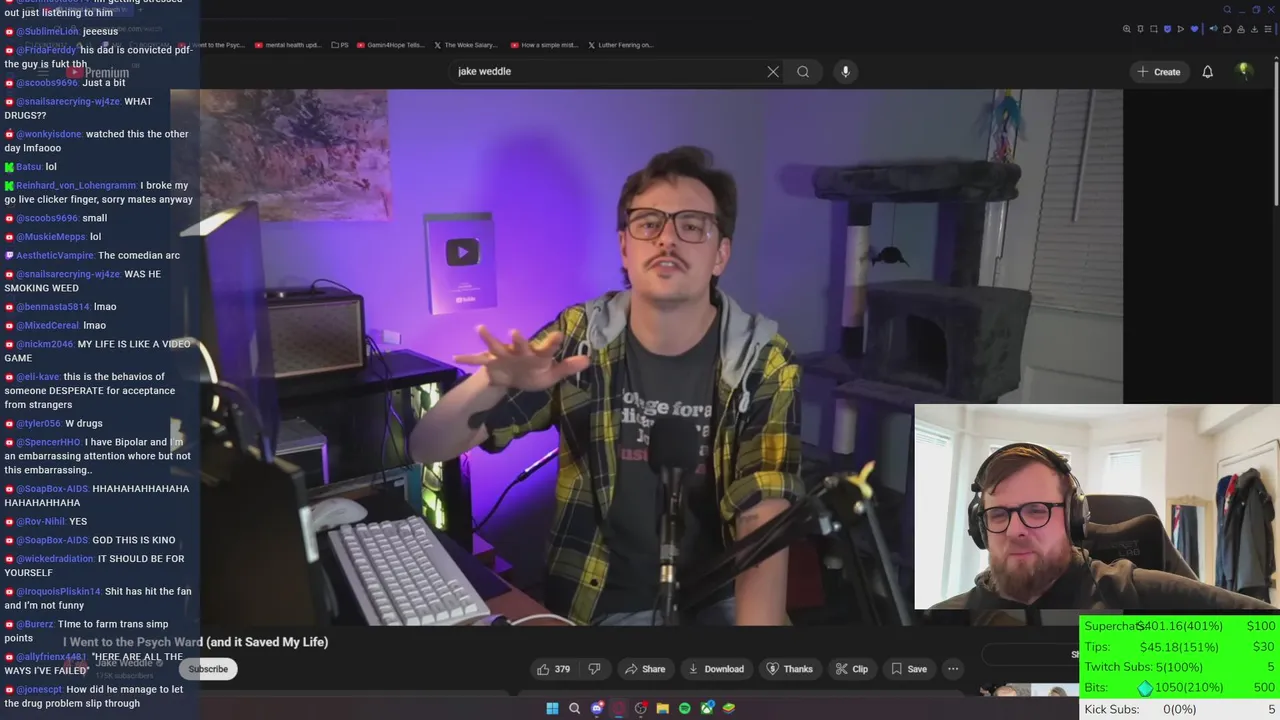The height and width of the screenshot is (720, 1280).
Task: Open 'Luther Fenring on...' X bookmark
Action: click(621, 45)
